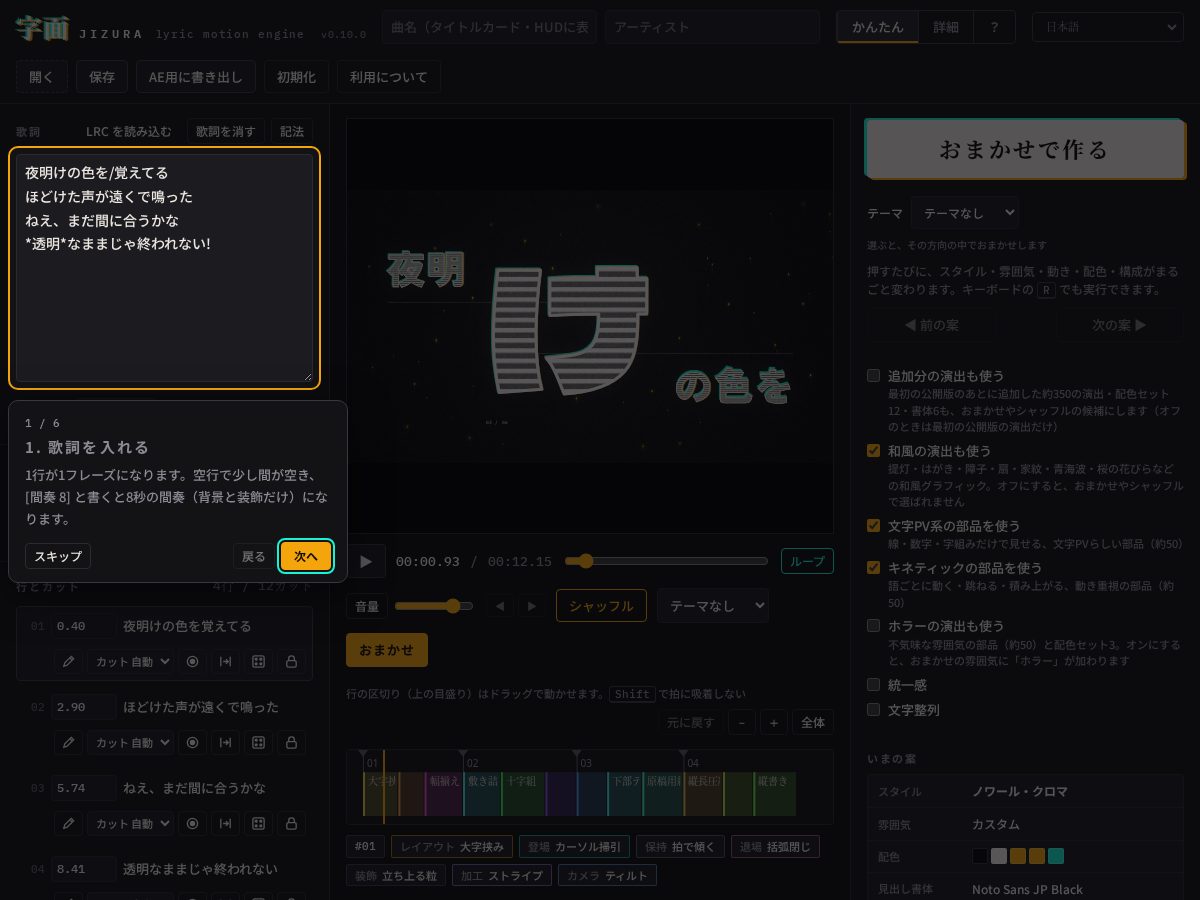Enable ホラーの演出も使う checkbox

click(x=874, y=625)
